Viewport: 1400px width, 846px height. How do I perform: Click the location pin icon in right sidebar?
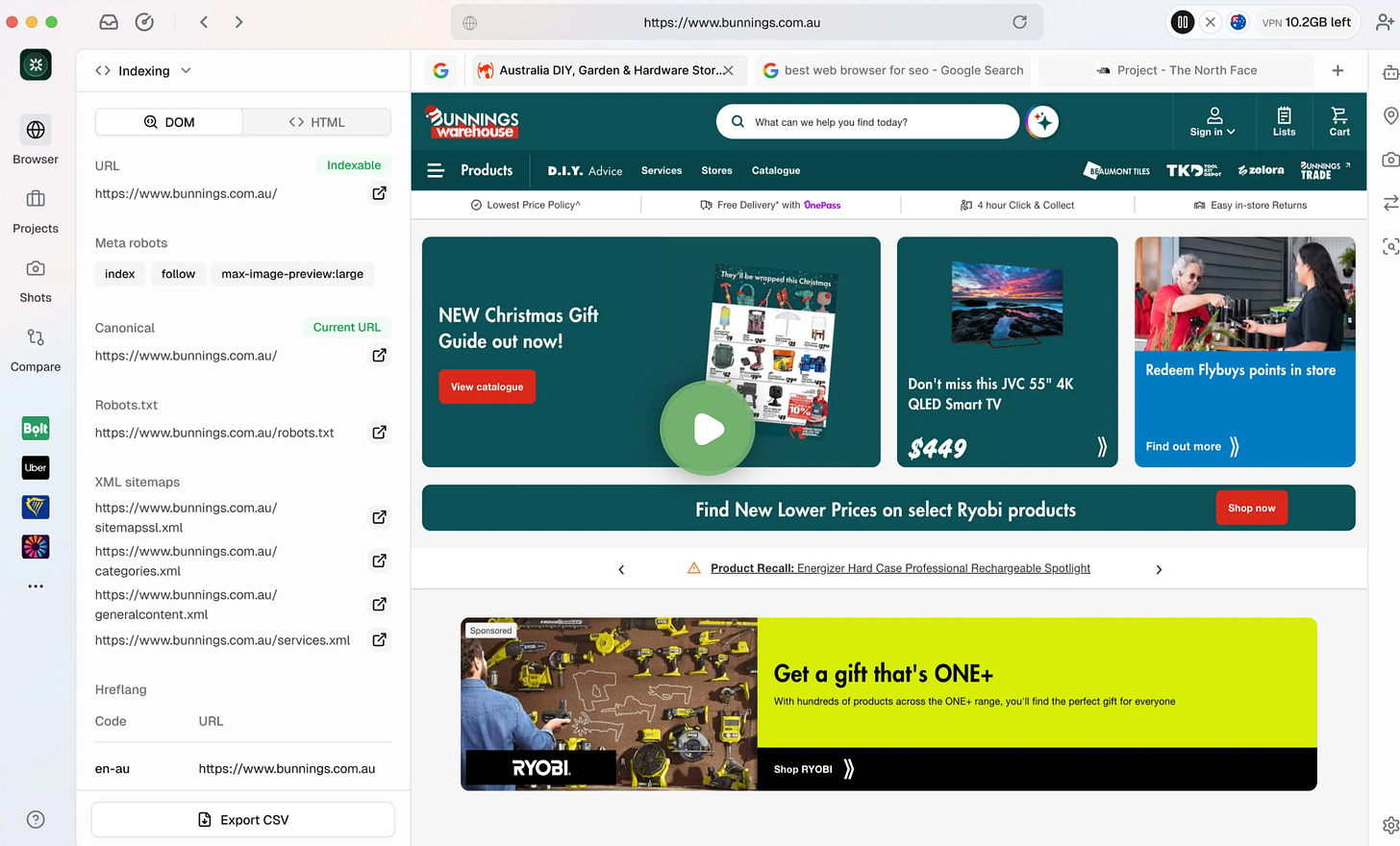[x=1390, y=116]
